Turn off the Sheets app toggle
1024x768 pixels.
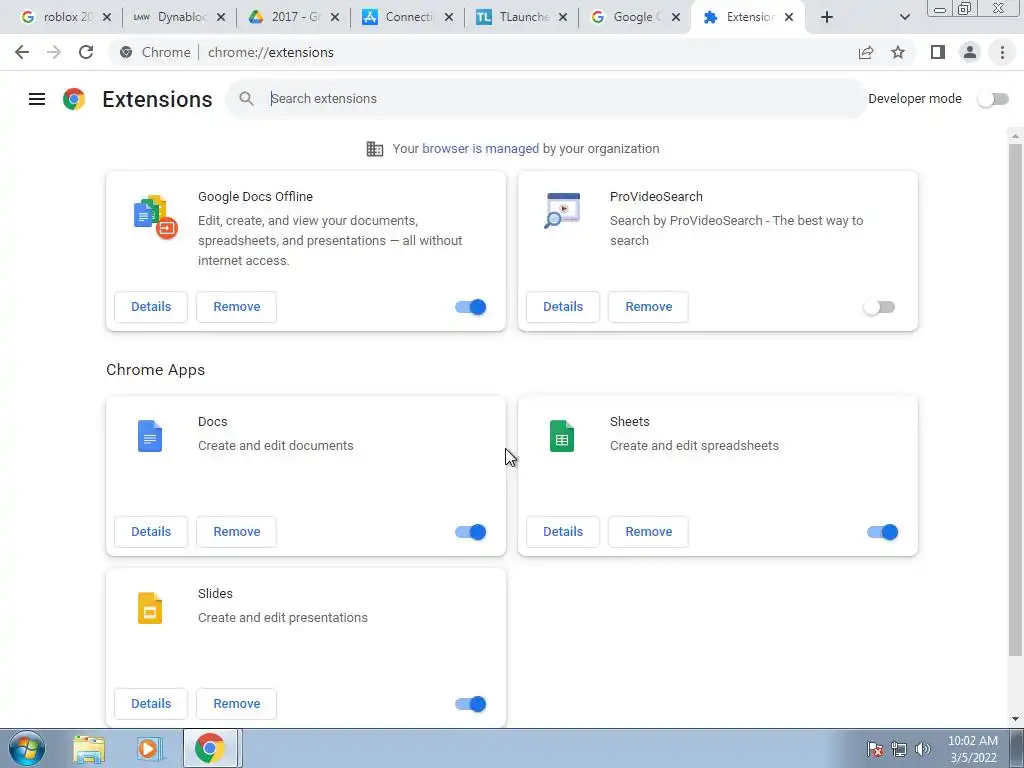click(883, 532)
